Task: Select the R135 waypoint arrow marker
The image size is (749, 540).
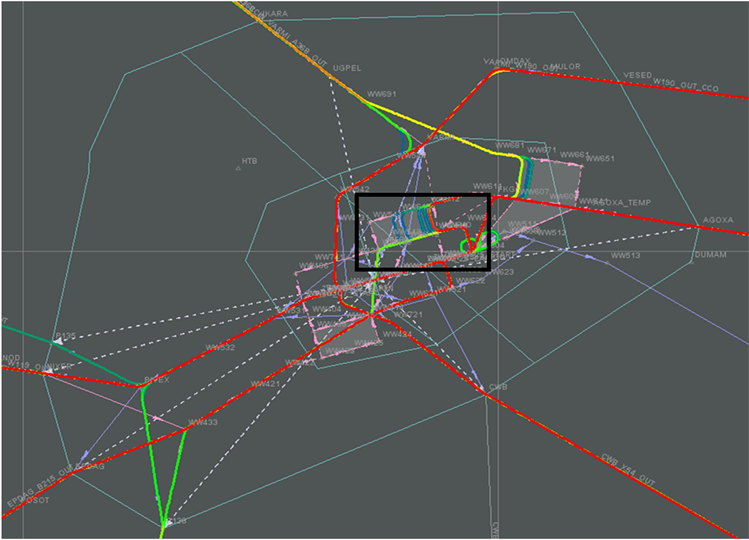Action: [x=58, y=342]
